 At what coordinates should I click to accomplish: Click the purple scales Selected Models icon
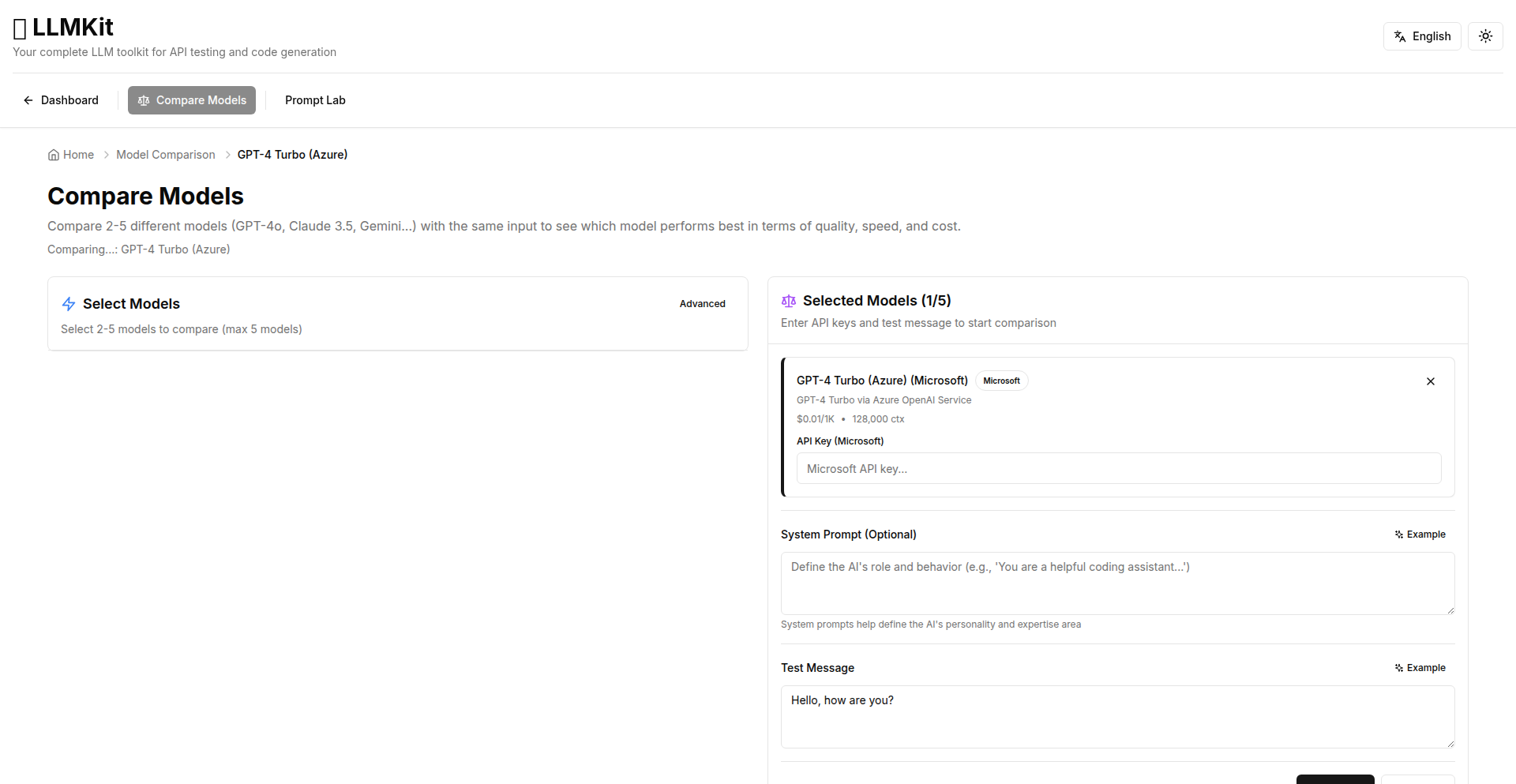pos(788,301)
